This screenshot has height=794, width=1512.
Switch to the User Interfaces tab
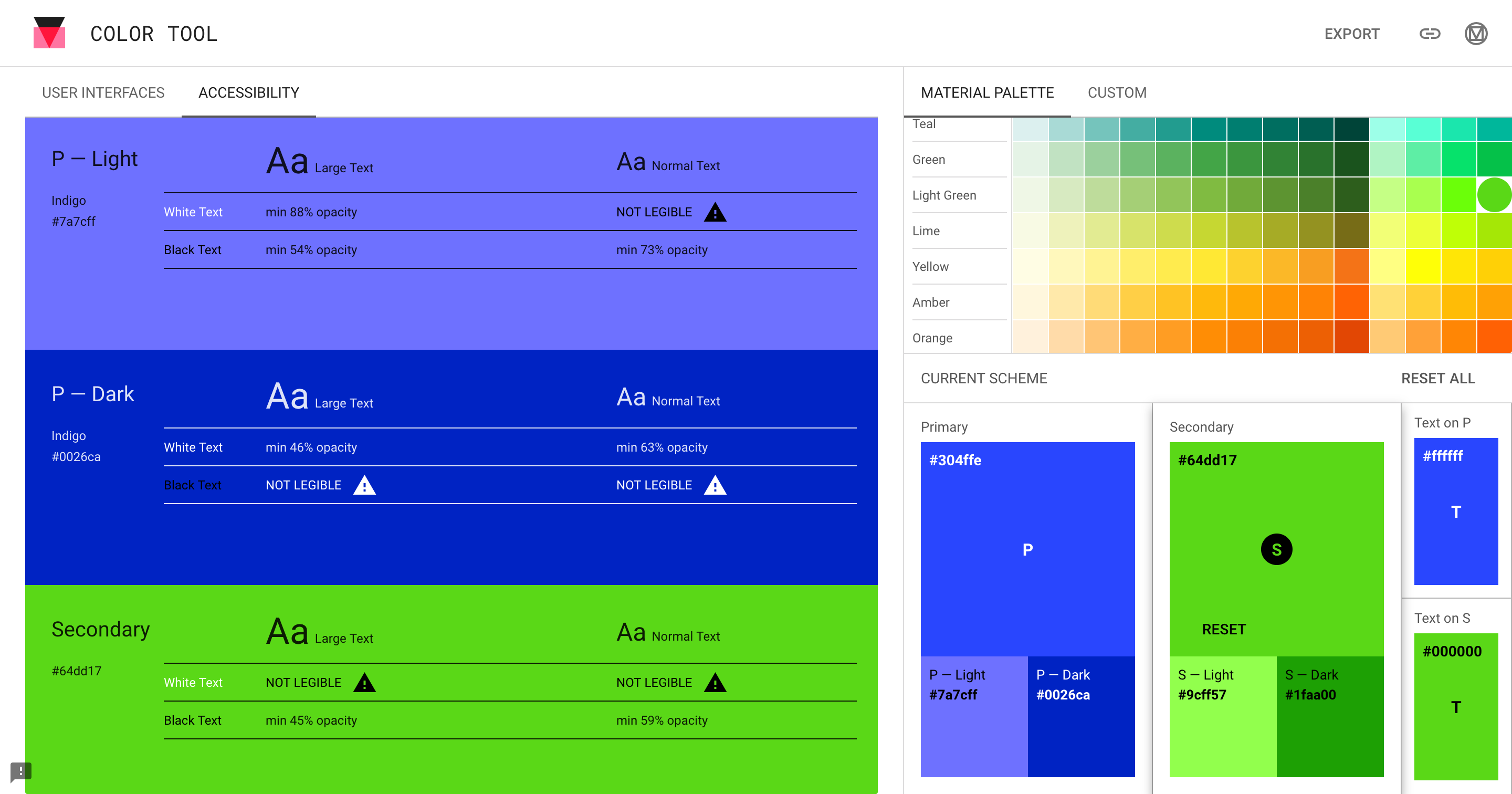pyautogui.click(x=103, y=92)
